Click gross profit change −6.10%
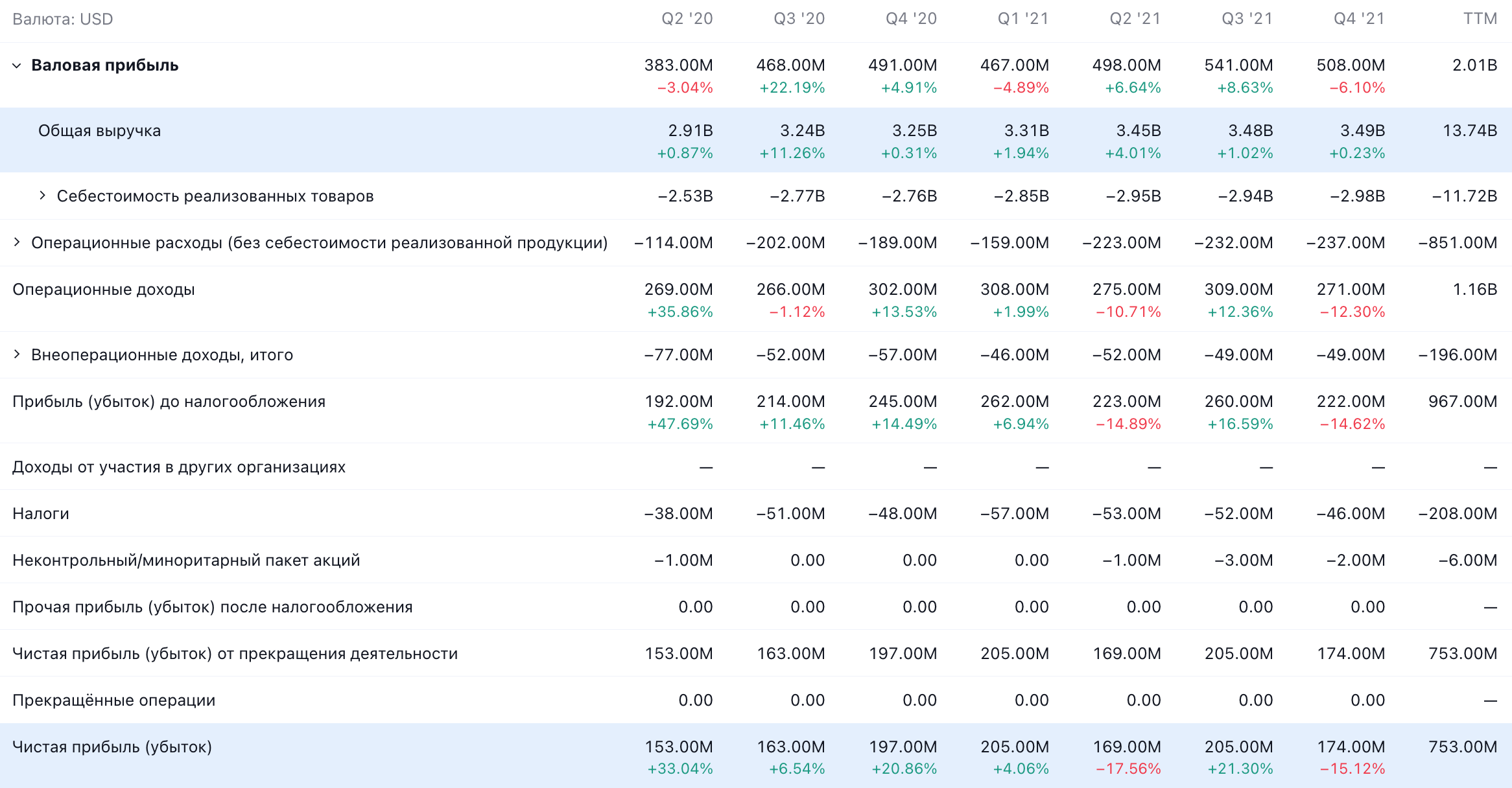This screenshot has height=788, width=1512. (1357, 87)
